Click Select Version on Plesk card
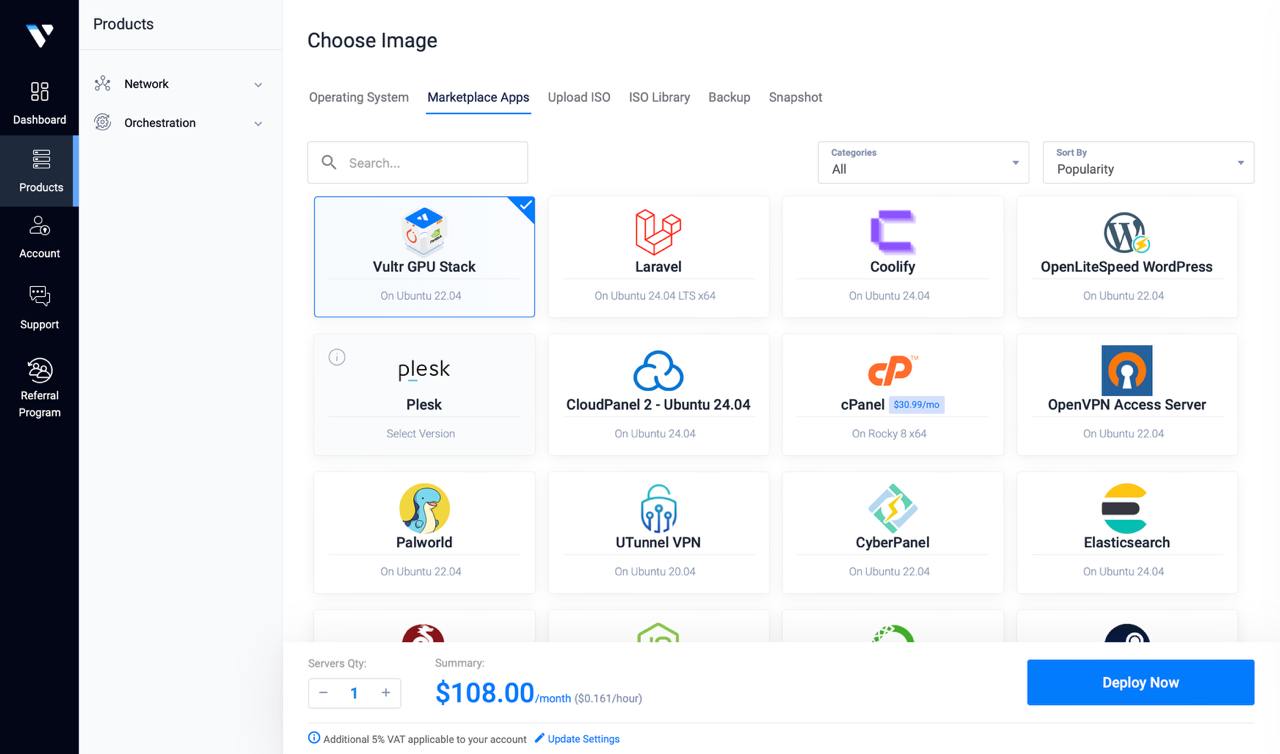Viewport: 1280px width, 754px height. [x=421, y=434]
